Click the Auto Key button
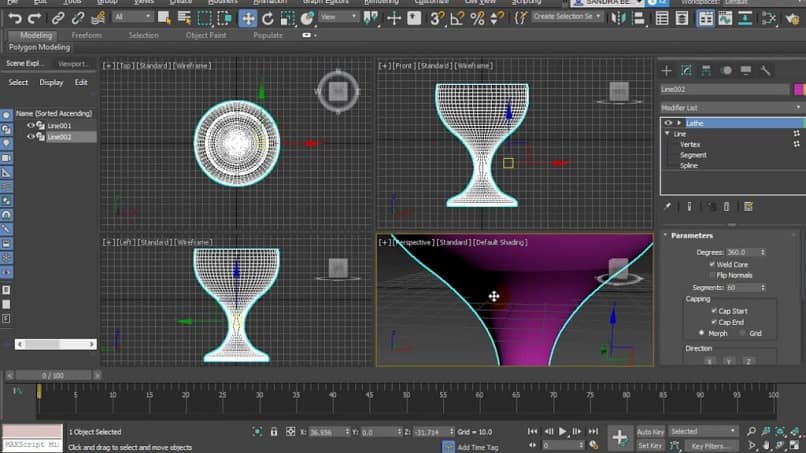This screenshot has height=453, width=806. point(650,432)
